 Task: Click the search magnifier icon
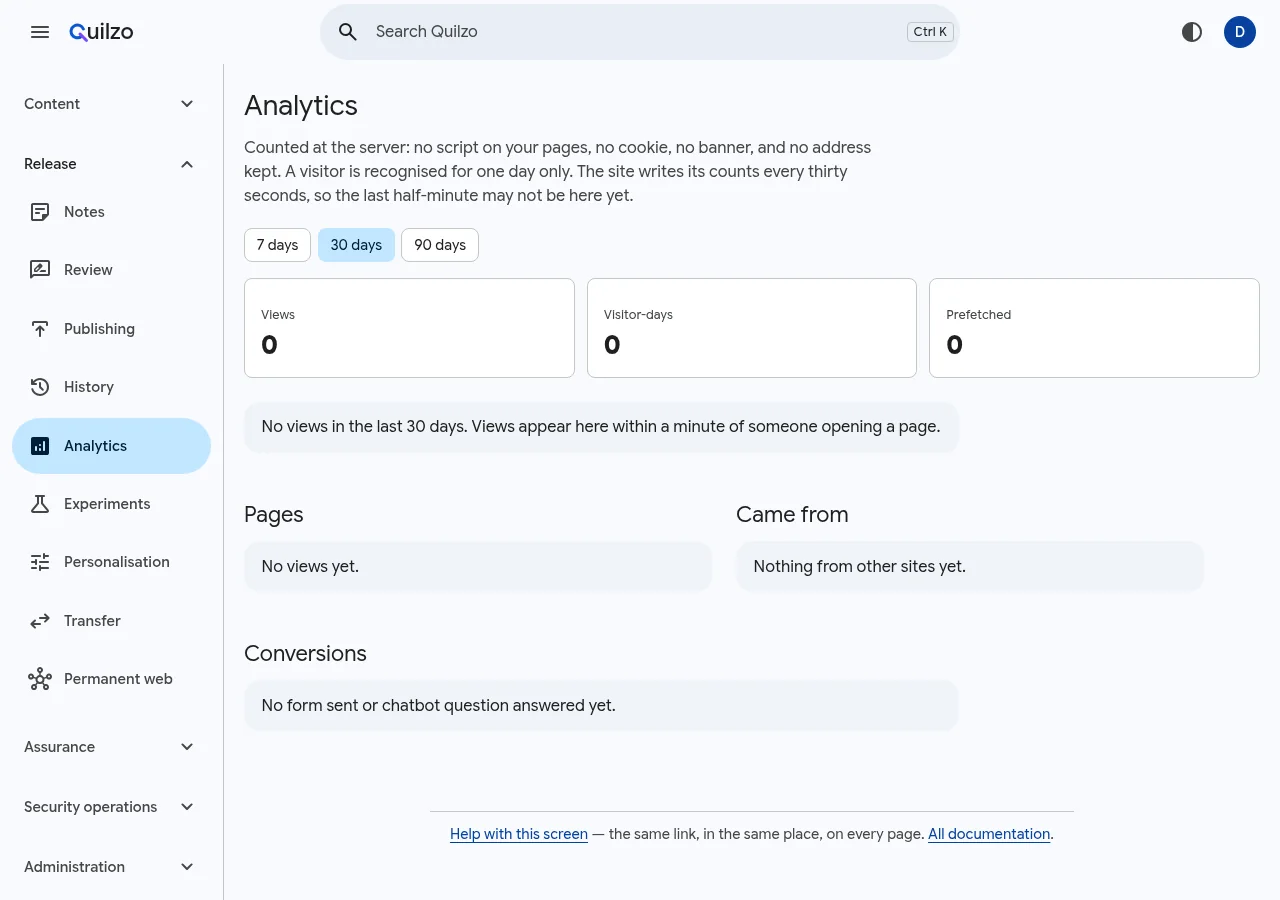pos(348,32)
